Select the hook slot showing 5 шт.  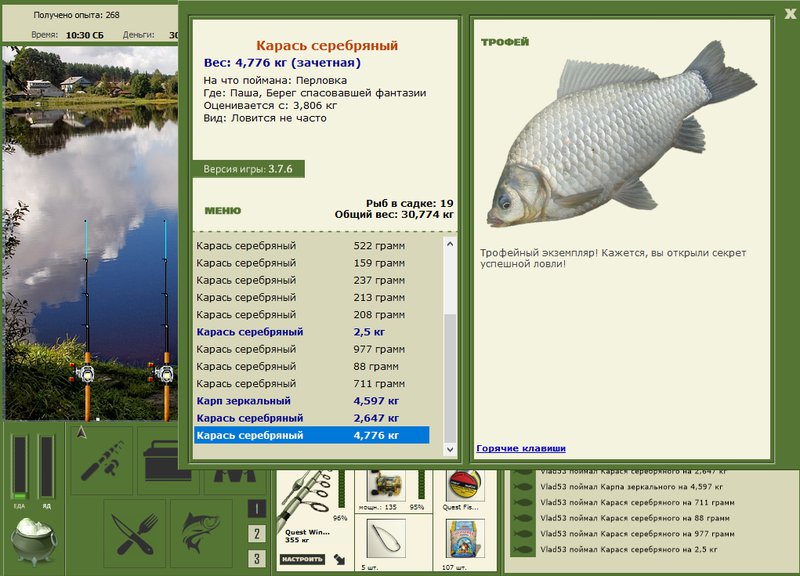pos(386,539)
